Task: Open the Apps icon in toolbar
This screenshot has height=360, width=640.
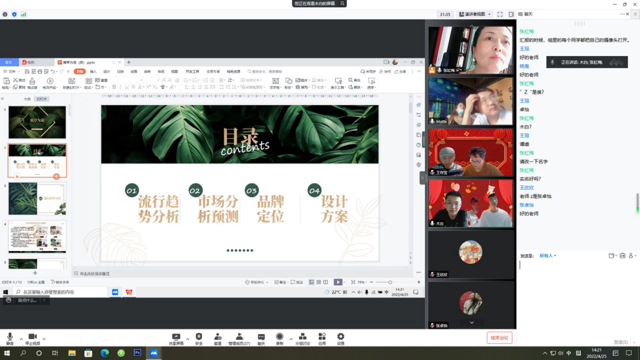Action: (322, 338)
